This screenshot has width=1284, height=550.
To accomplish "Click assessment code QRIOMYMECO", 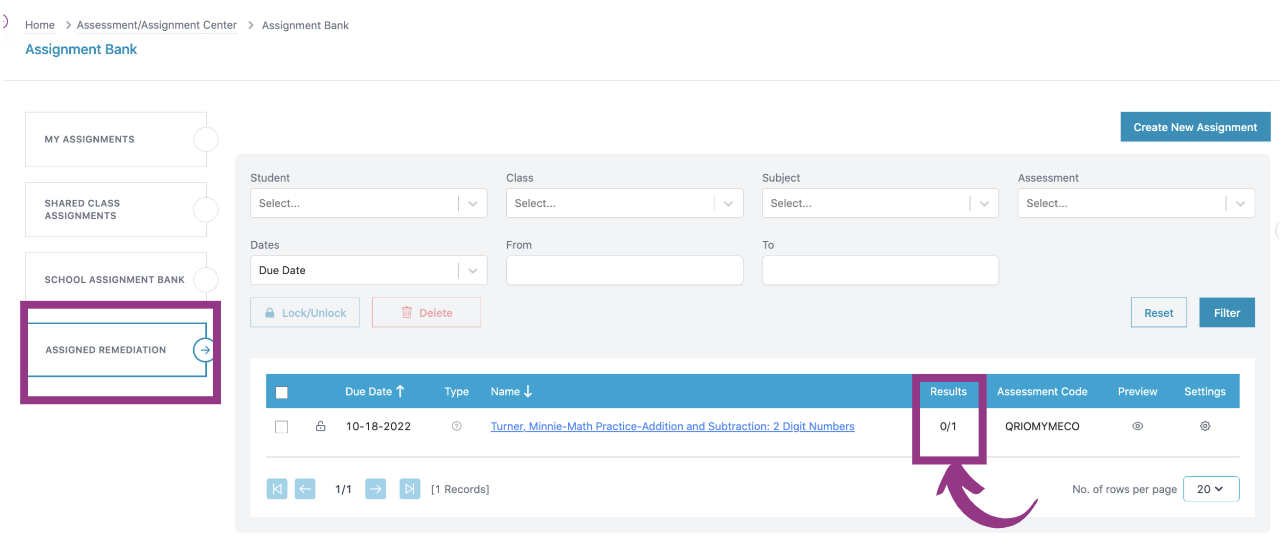I will [1042, 426].
